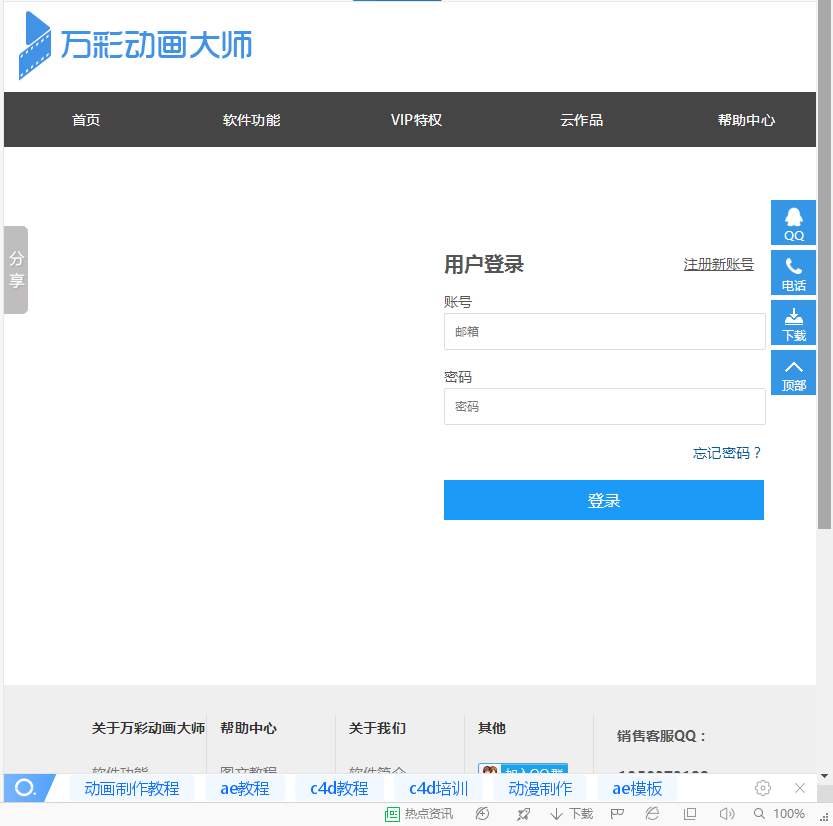Select the 下载 download icon in the sidebar

coord(793,322)
